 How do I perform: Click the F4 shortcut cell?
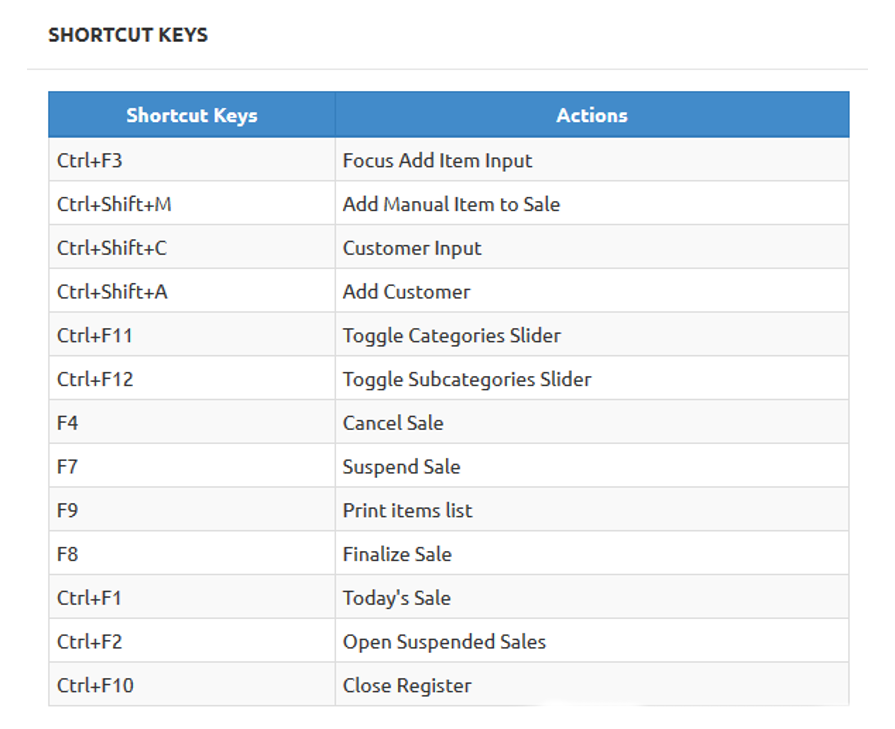coord(68,423)
